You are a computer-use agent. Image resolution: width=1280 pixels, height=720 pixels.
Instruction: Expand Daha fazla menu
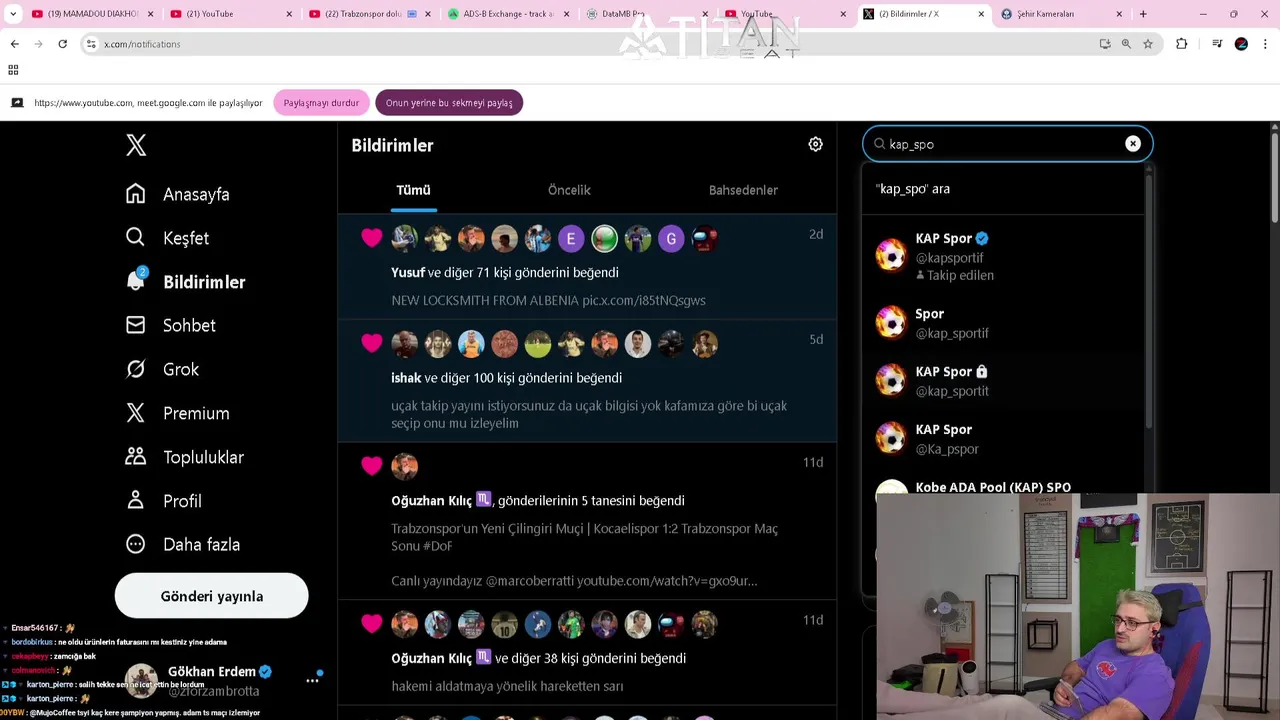tap(182, 544)
